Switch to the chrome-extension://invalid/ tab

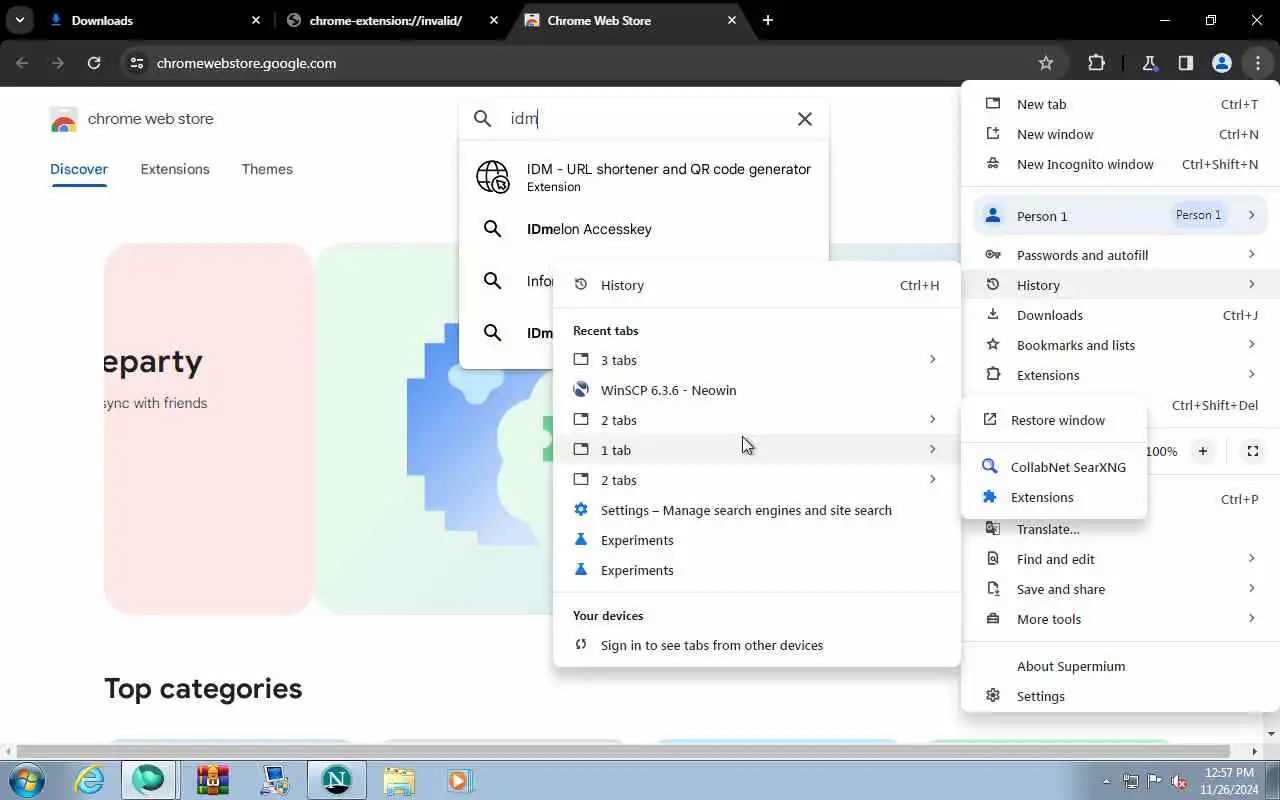click(391, 20)
